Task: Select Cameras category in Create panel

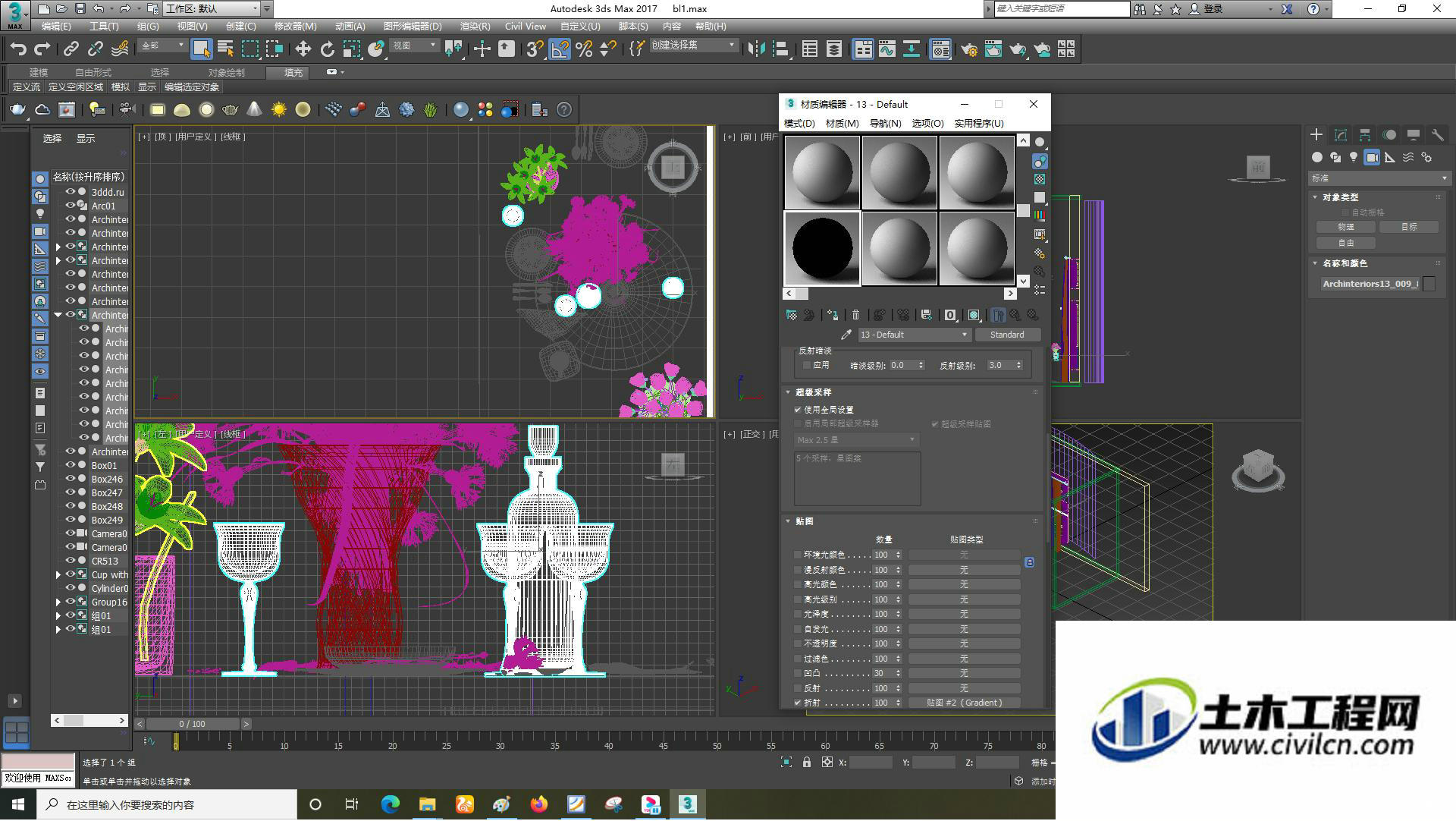Action: click(1372, 157)
